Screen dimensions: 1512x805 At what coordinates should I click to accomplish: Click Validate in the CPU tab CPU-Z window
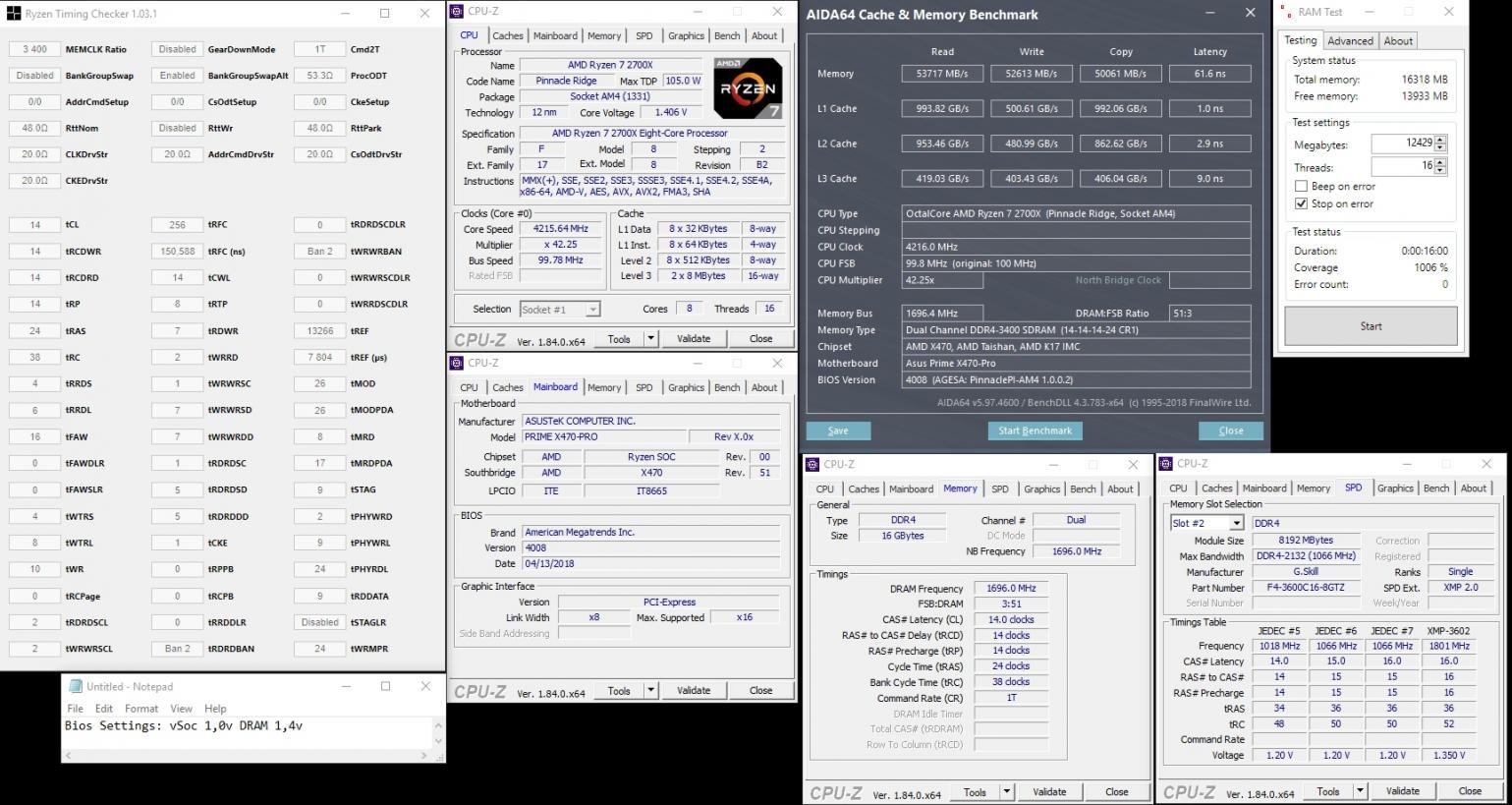pos(694,338)
